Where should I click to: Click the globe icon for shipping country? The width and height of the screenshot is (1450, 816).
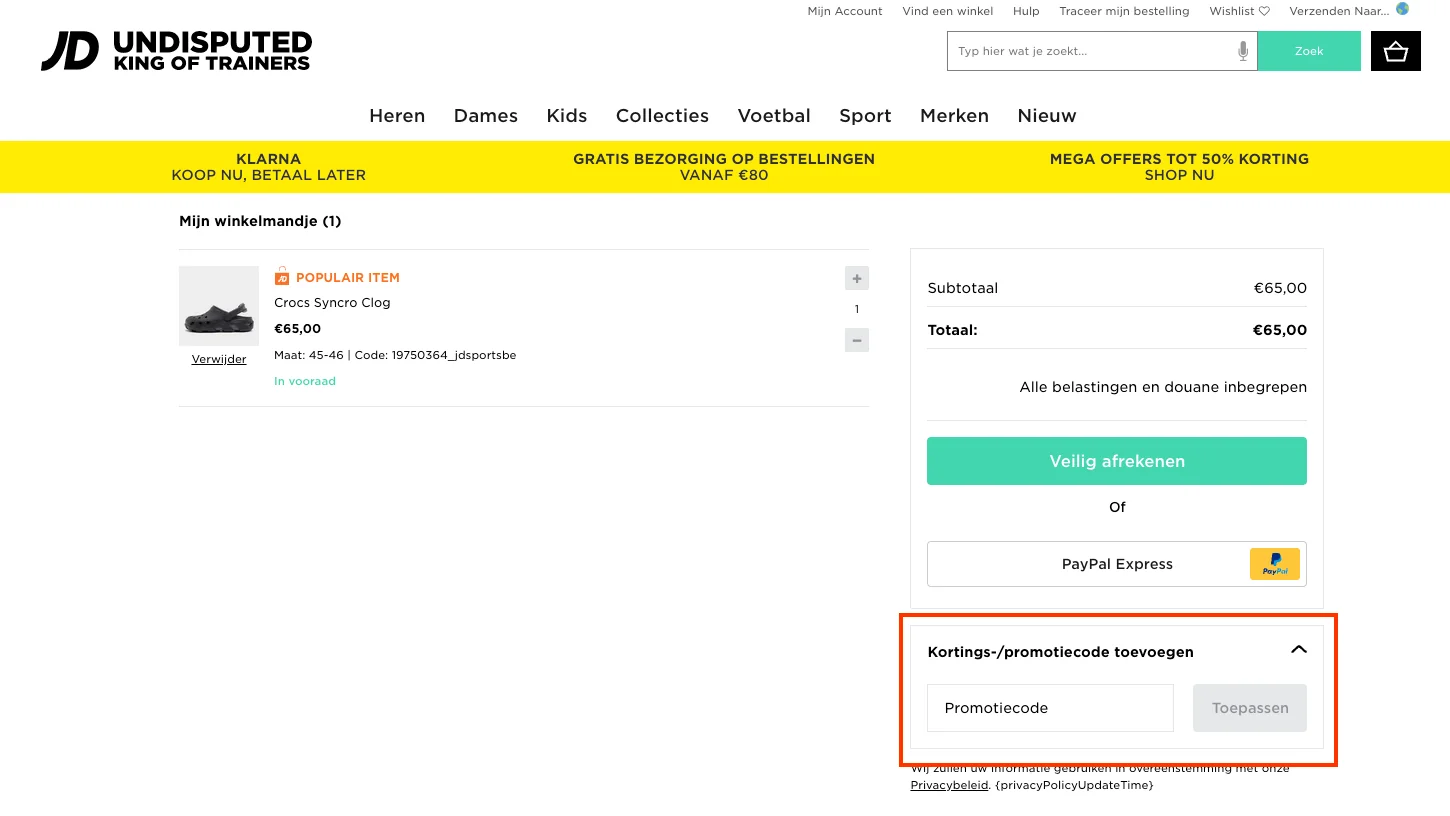[x=1402, y=9]
